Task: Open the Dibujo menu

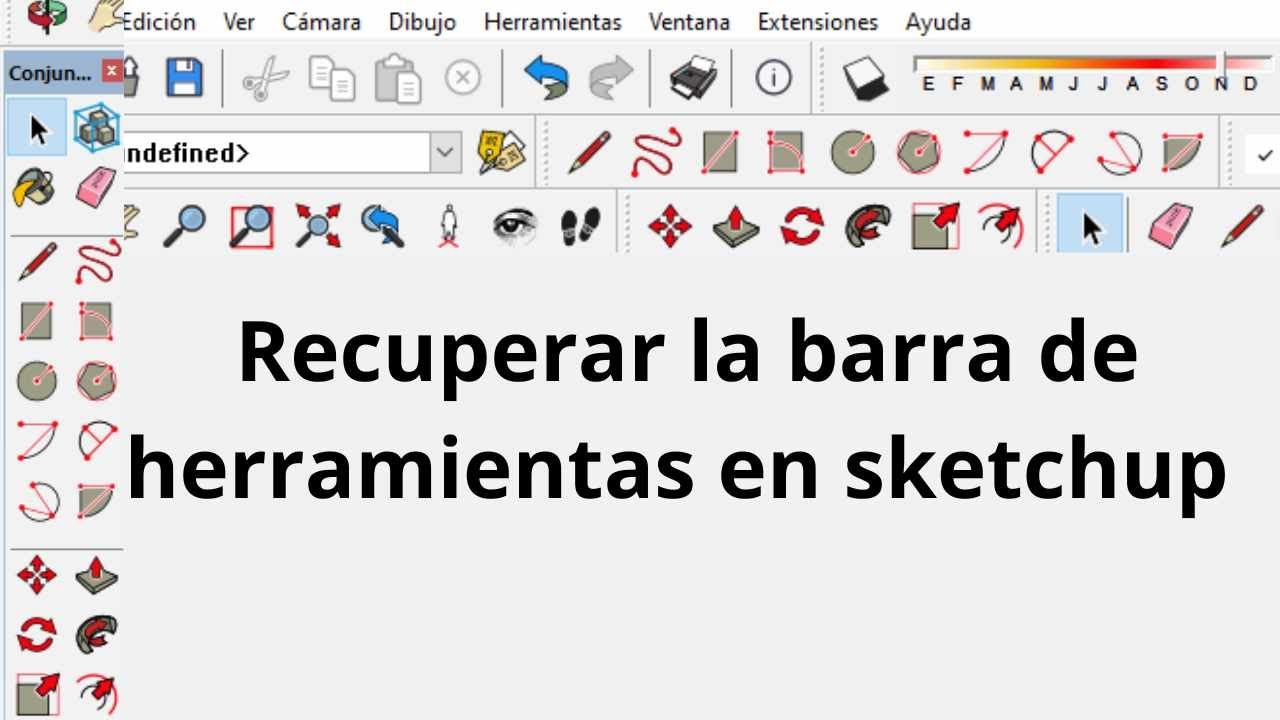Action: point(422,21)
